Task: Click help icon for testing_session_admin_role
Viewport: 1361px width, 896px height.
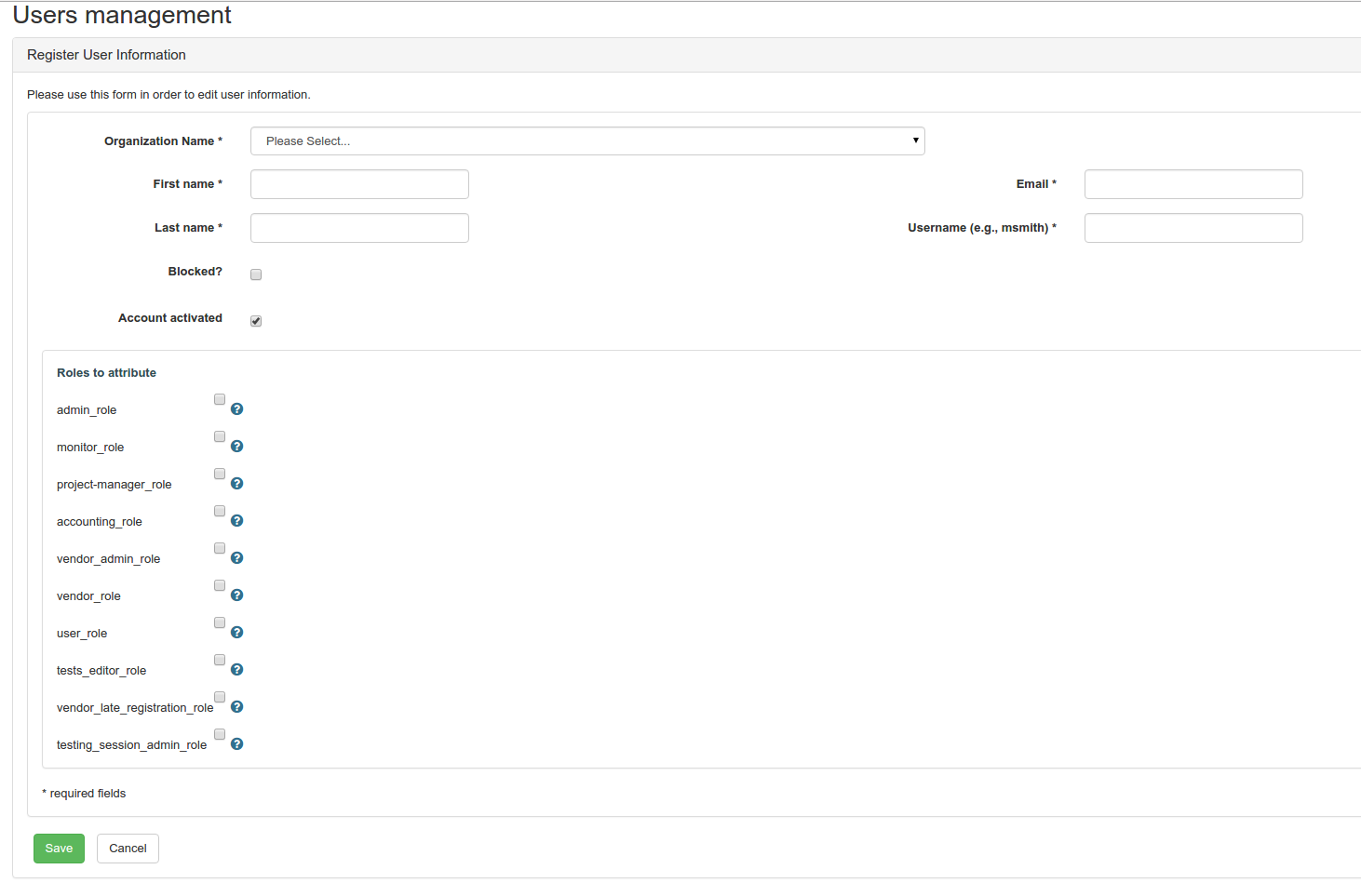Action: (237, 744)
